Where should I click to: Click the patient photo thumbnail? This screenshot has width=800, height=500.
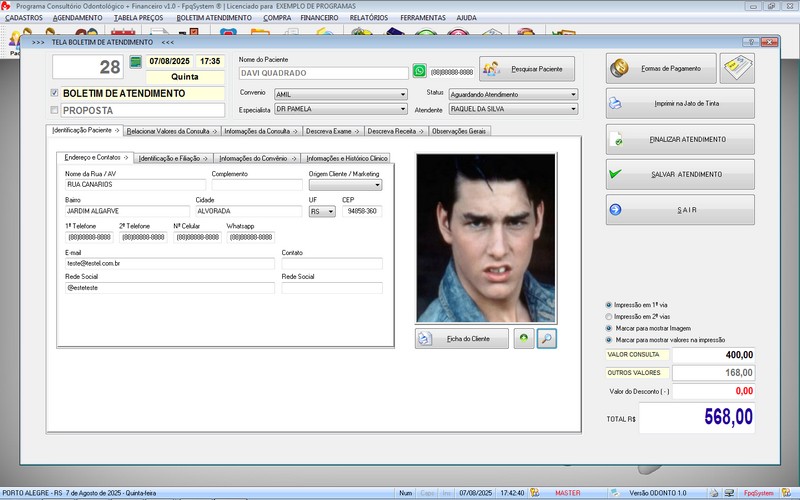tap(485, 238)
